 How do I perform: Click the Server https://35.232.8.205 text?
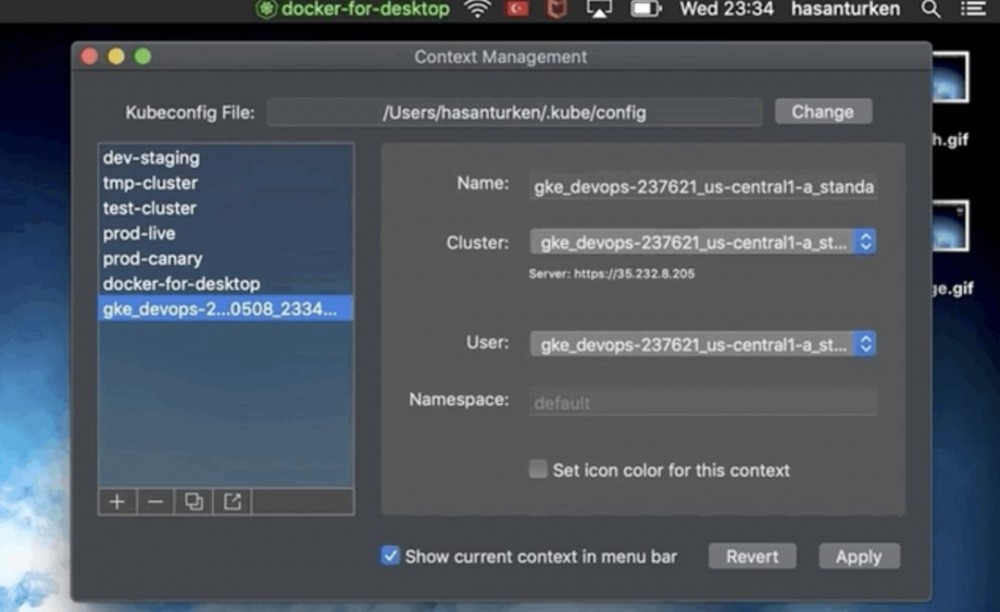point(612,273)
